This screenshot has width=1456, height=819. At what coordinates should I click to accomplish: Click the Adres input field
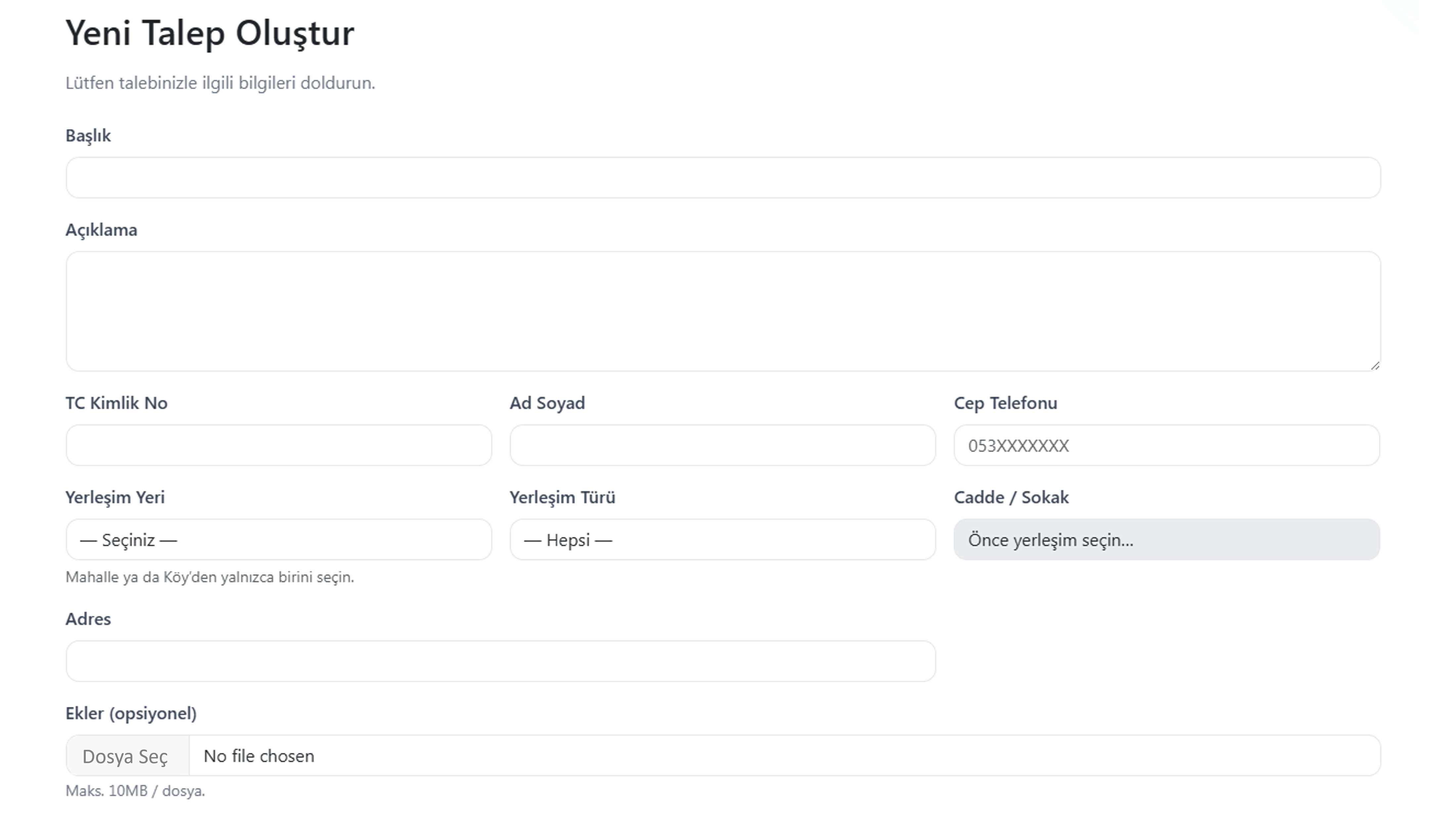coord(500,661)
